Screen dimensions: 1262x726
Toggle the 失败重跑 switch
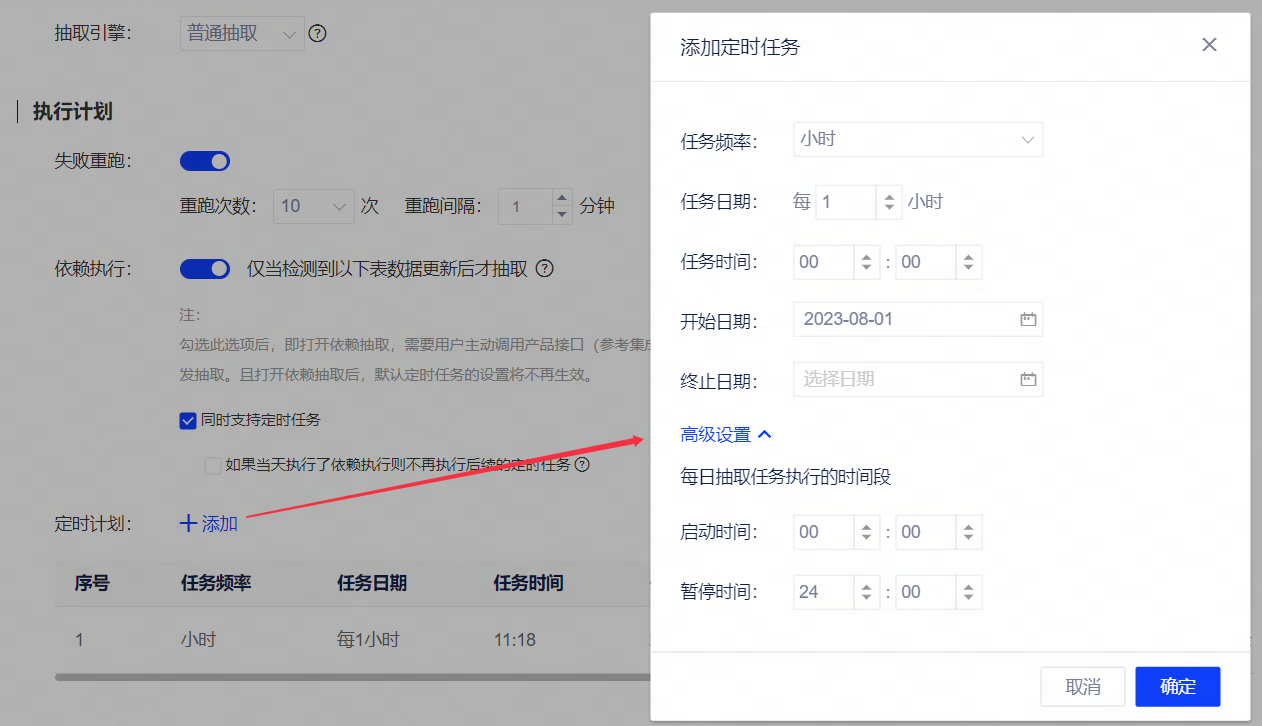click(205, 161)
